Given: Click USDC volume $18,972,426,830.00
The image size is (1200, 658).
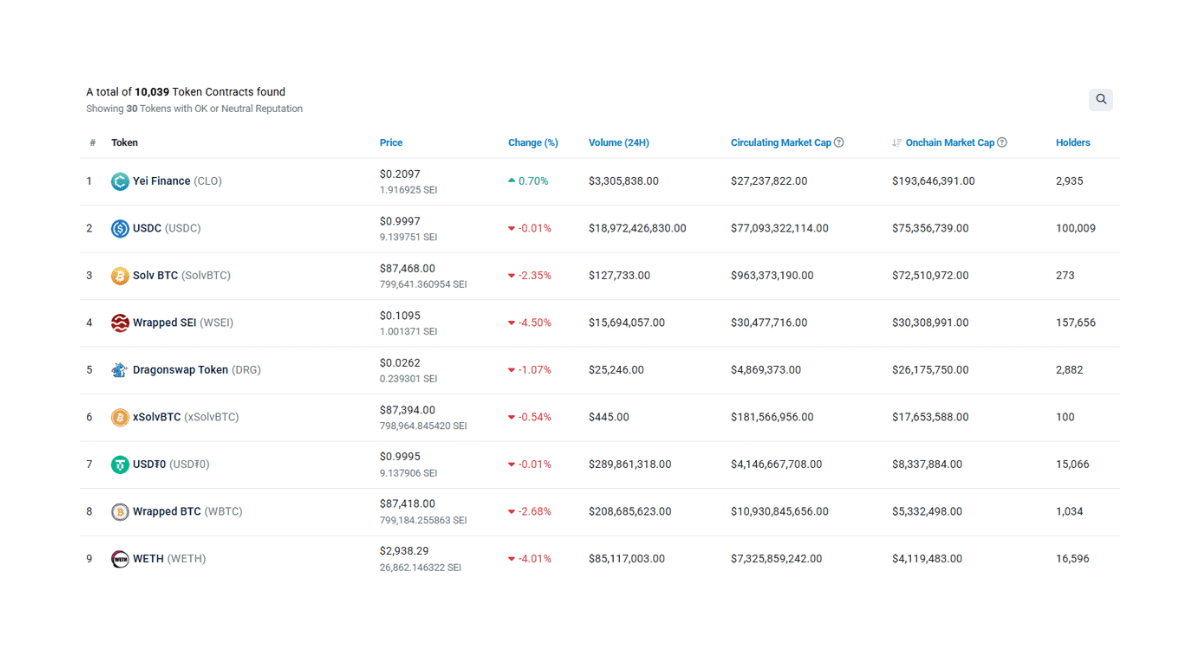Looking at the screenshot, I should click(637, 228).
